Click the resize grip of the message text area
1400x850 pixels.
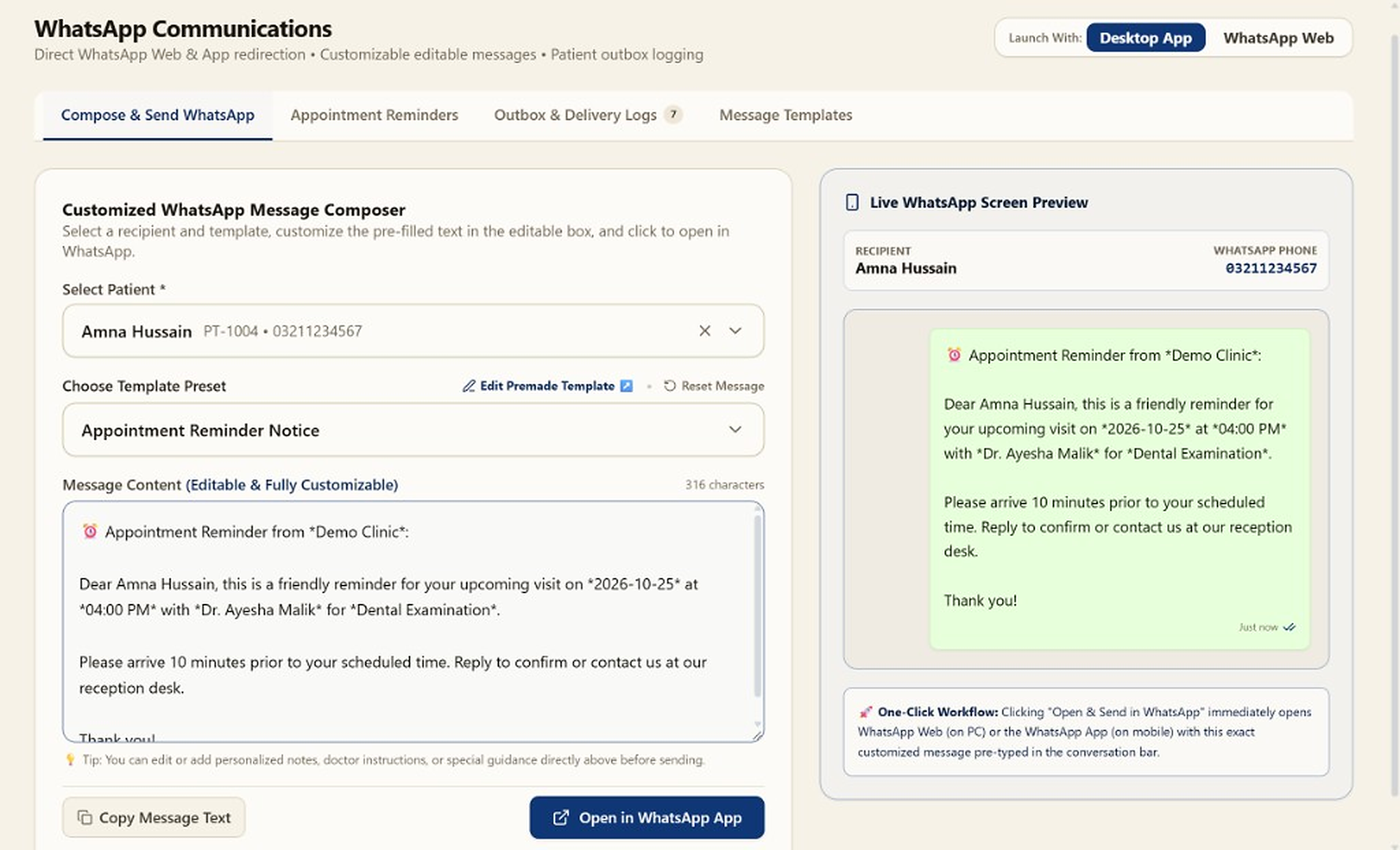point(757,735)
